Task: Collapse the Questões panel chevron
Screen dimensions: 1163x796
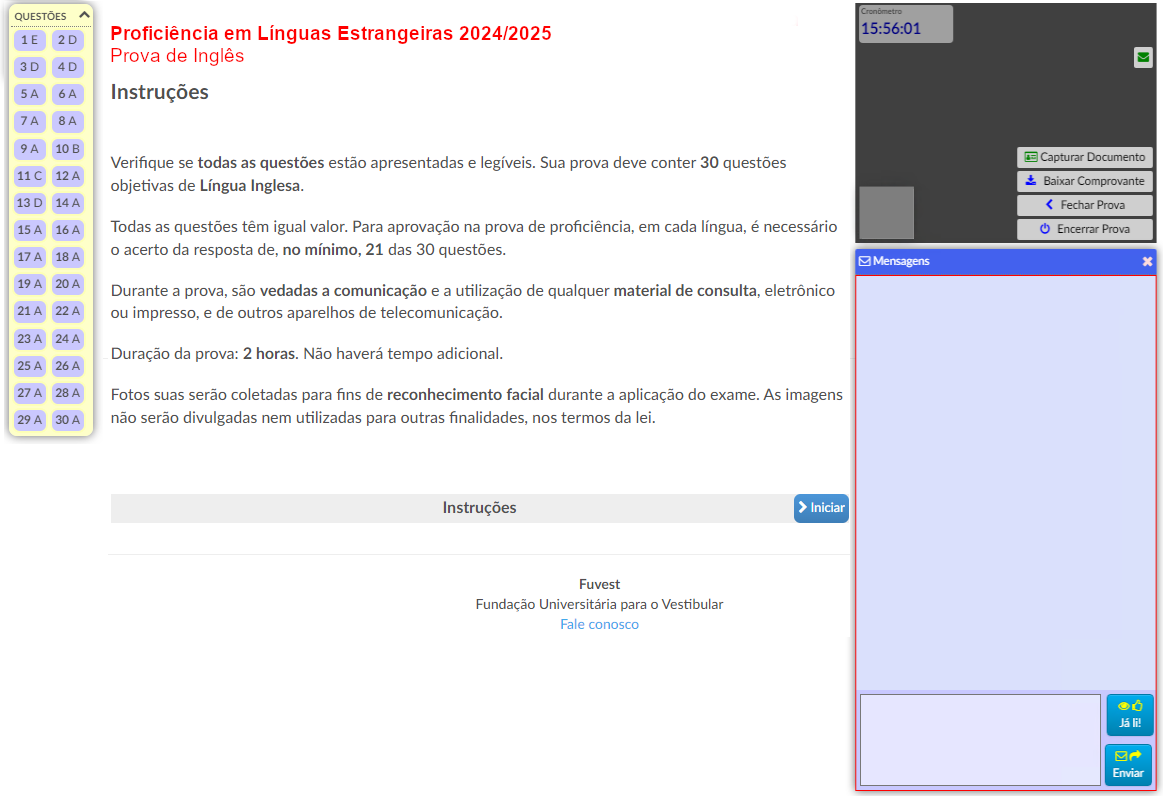Action: click(84, 16)
